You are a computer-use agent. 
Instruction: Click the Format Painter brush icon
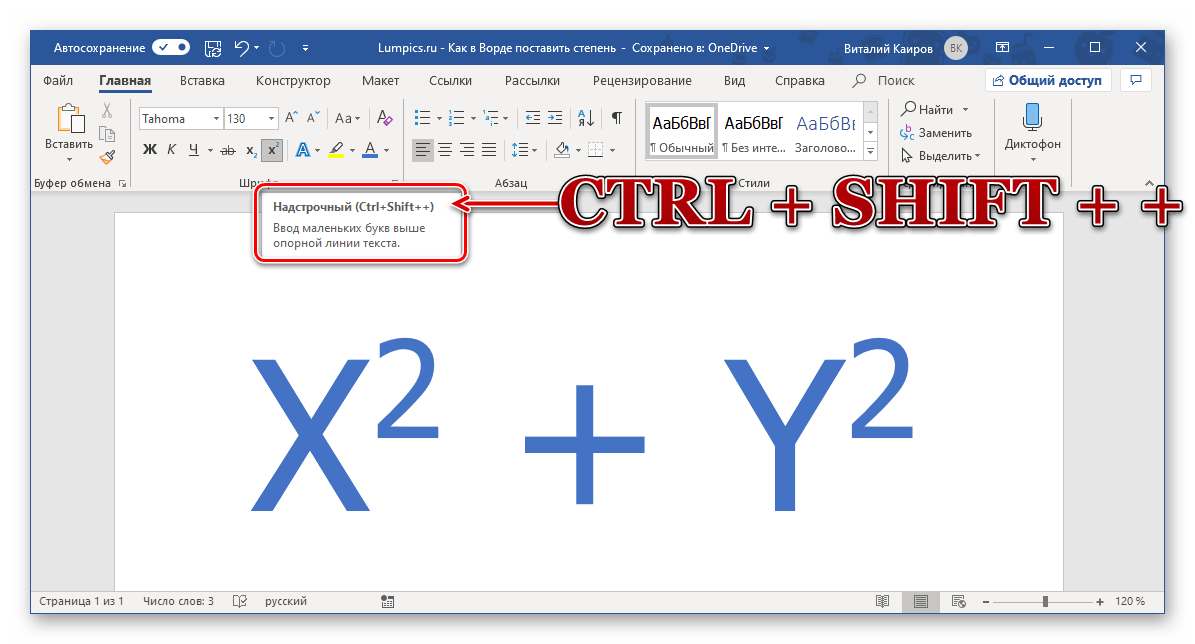point(107,155)
